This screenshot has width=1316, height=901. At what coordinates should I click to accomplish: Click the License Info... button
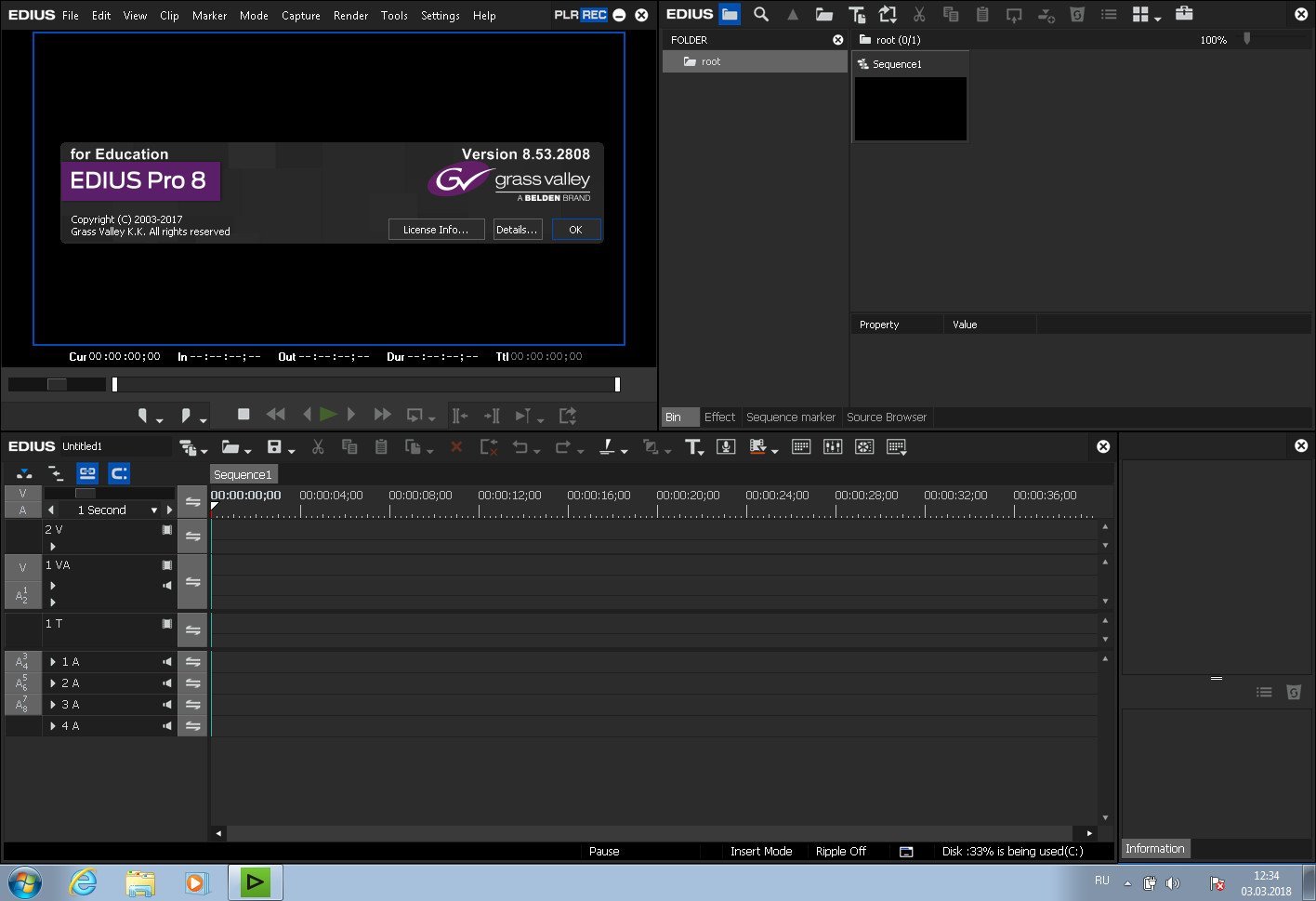tap(436, 230)
